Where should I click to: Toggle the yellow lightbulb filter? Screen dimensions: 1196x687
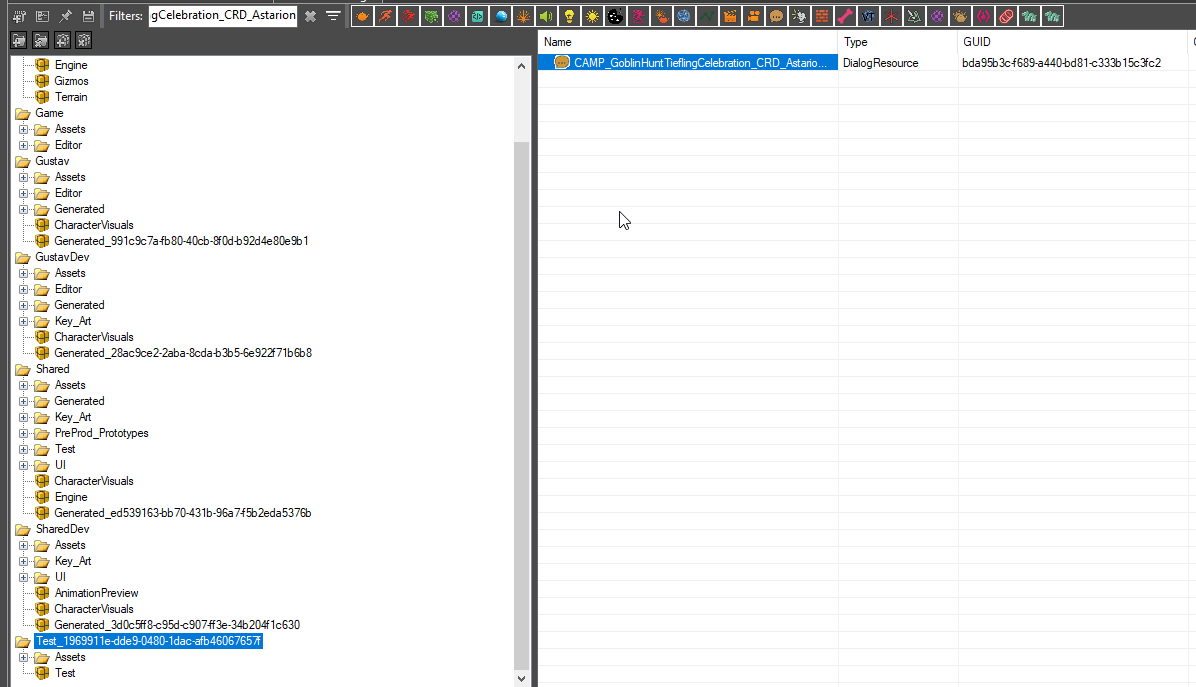pos(569,16)
